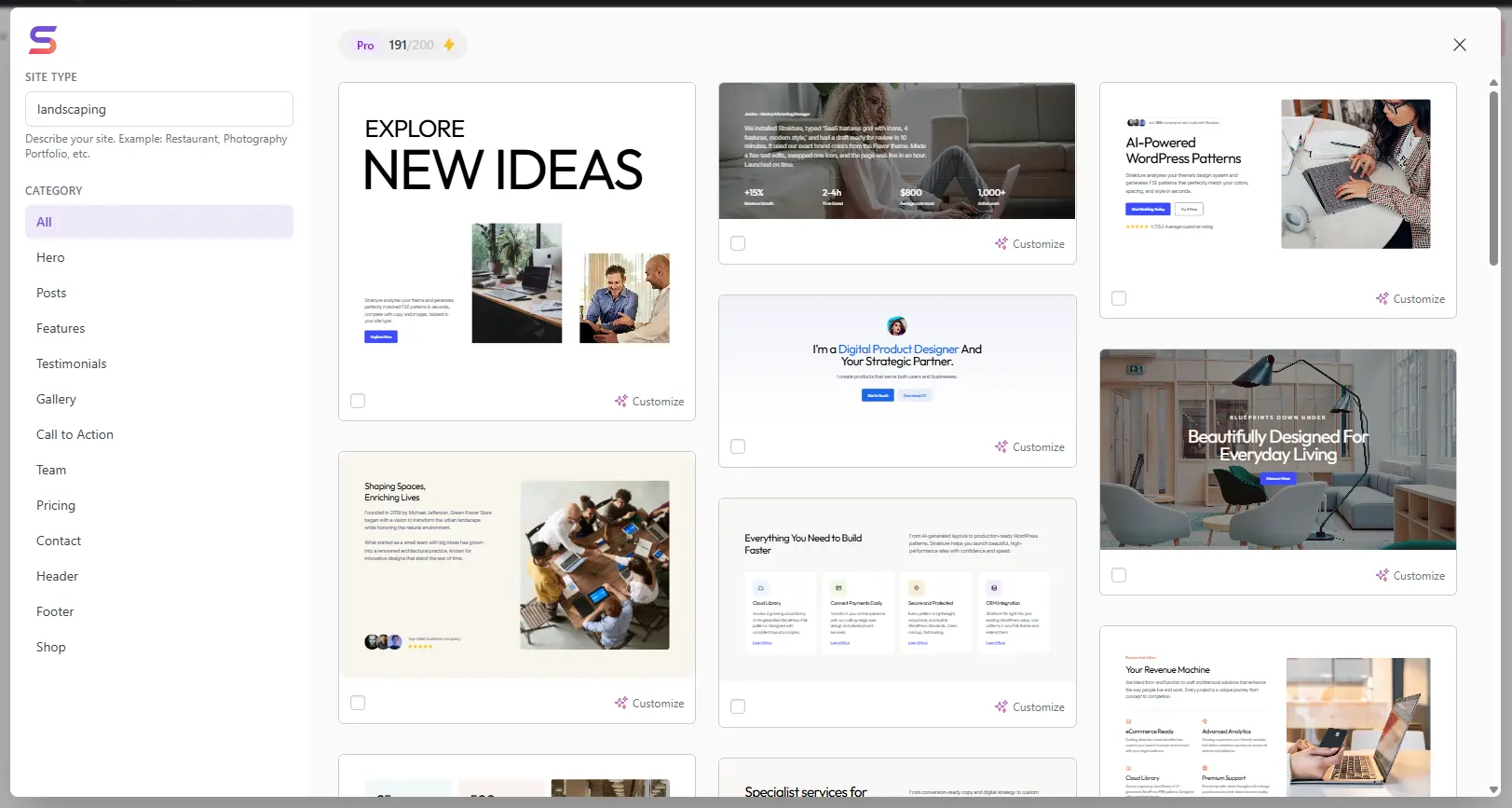1512x808 pixels.
Task: Filter patterns by Call to Action
Action: coord(75,434)
